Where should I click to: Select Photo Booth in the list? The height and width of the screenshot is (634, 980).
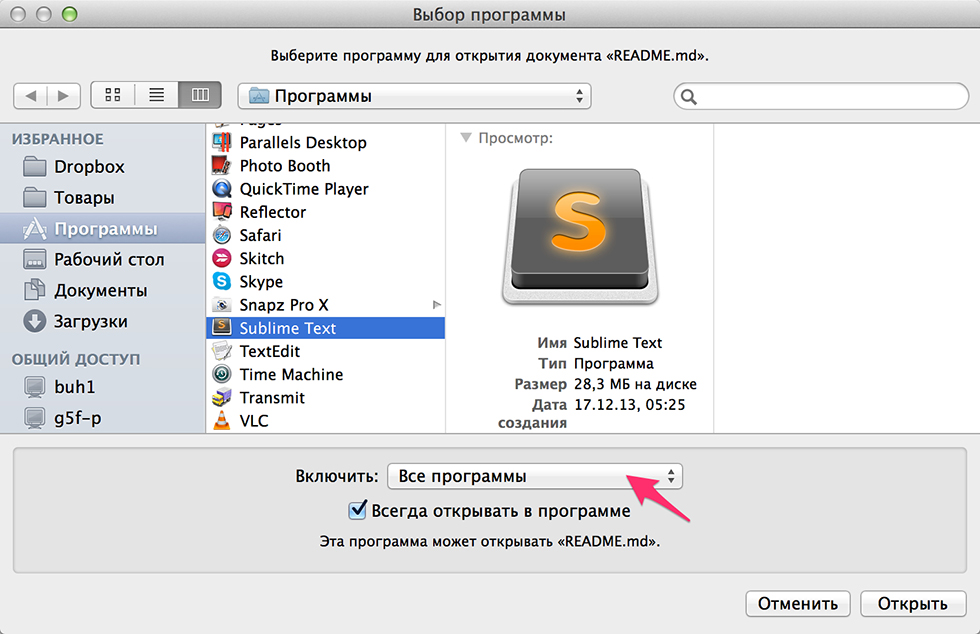326,166
